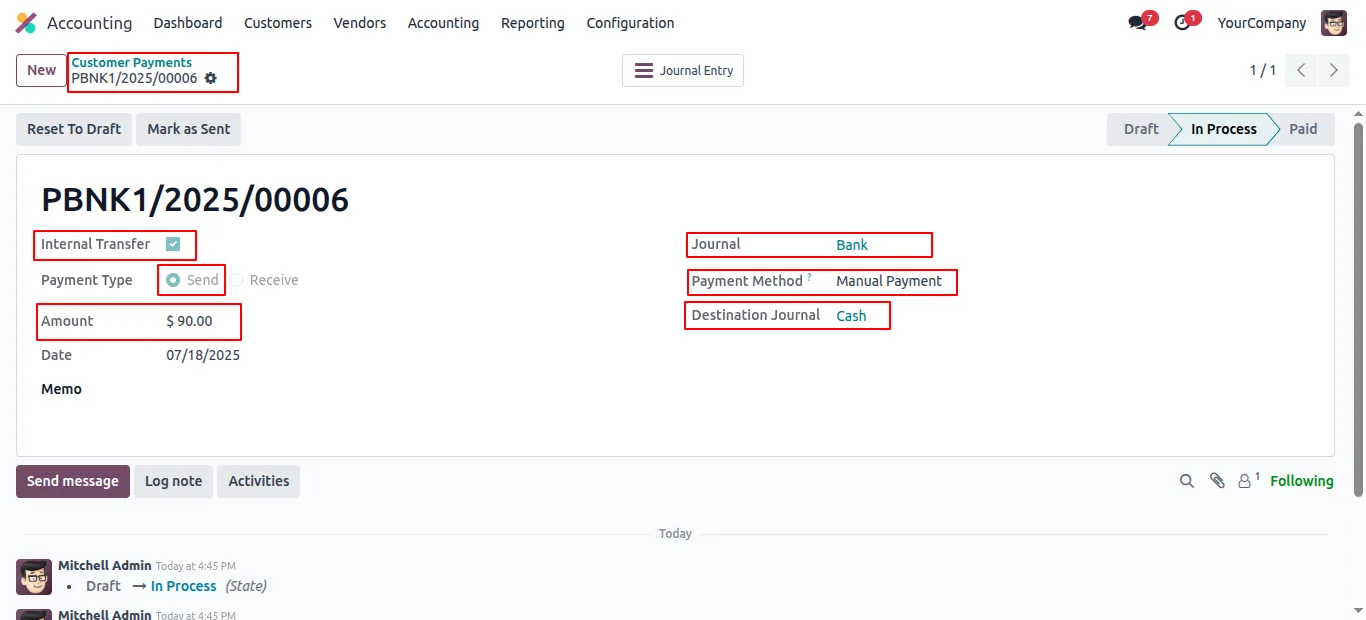Screen dimensions: 1366x620
Task: Go back via Customer Payments breadcrumb
Action: point(132,62)
